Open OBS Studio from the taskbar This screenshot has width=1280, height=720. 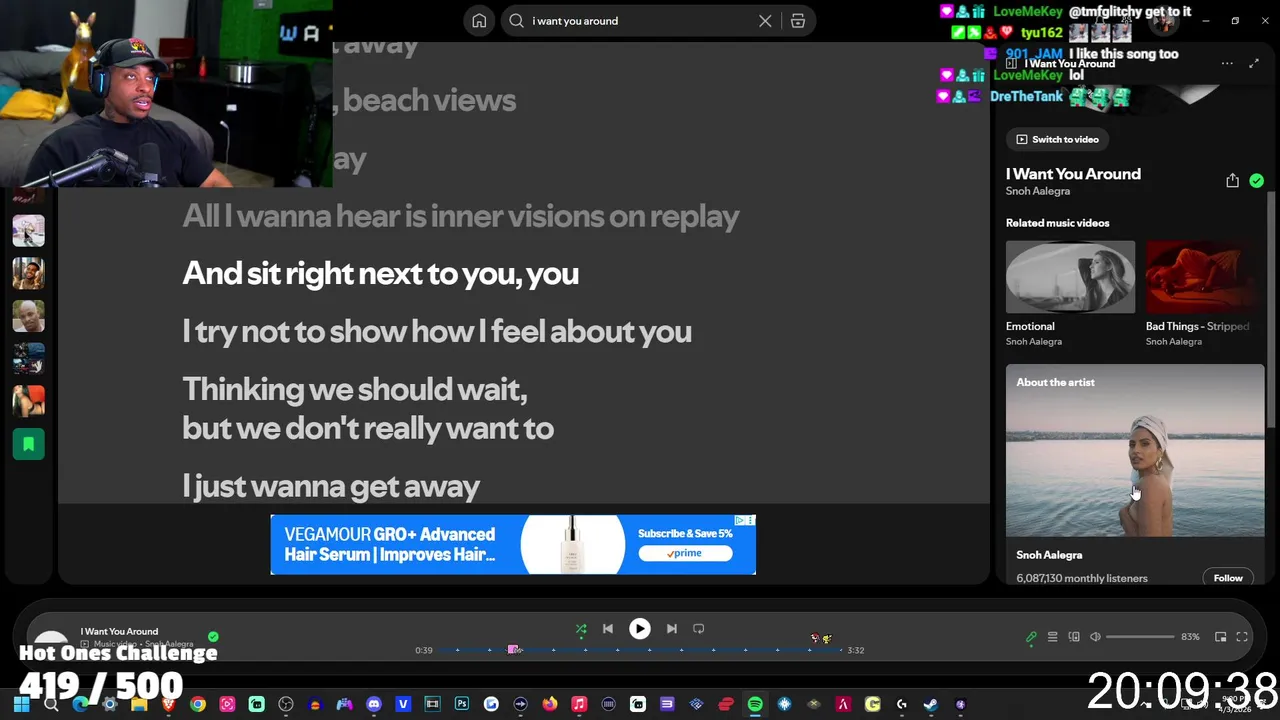[x=286, y=705]
